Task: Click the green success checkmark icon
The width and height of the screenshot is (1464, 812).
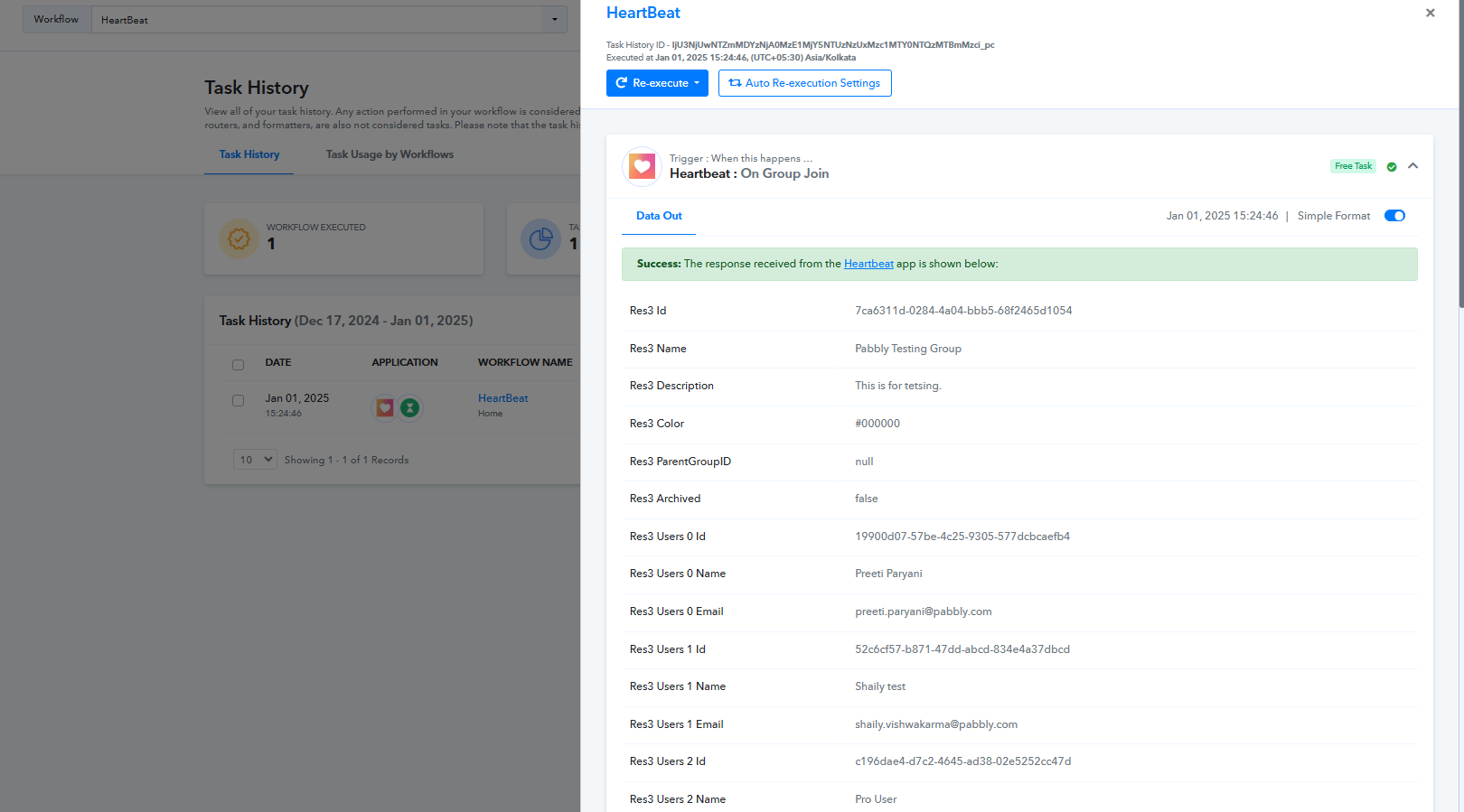Action: (x=1392, y=166)
